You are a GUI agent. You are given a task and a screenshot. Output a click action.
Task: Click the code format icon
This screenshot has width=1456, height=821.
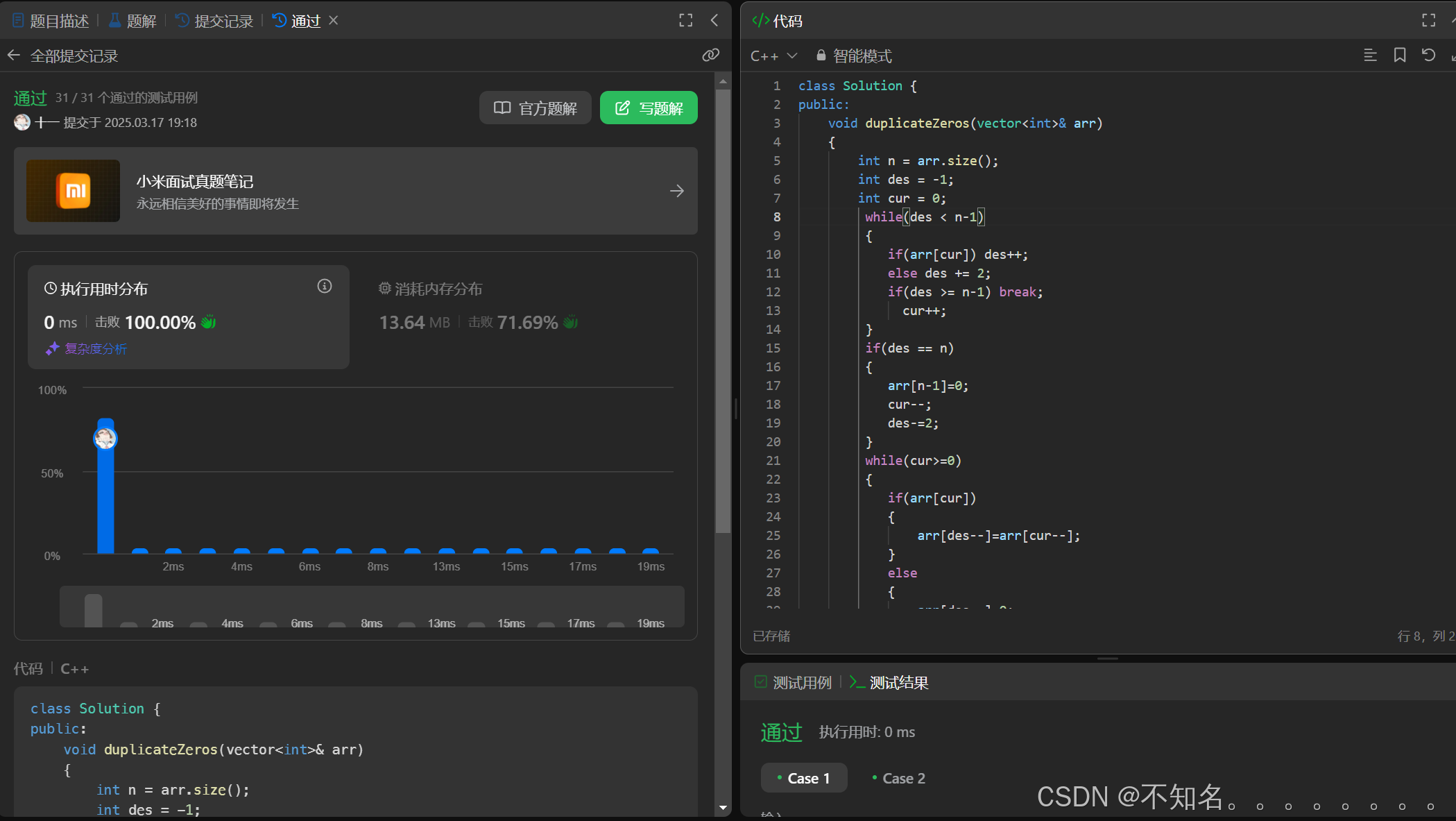tap(1370, 56)
